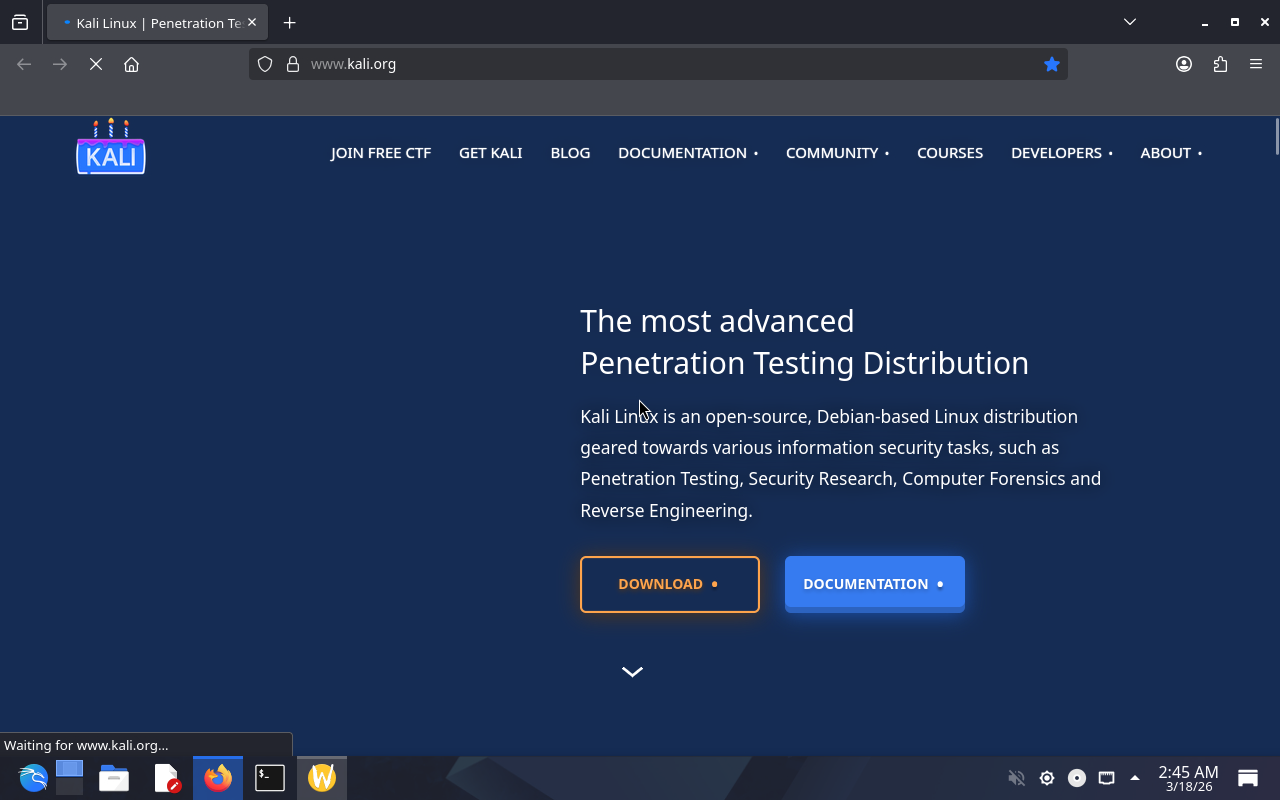Go to the Firefox home page
The image size is (1280, 800).
pos(131,64)
